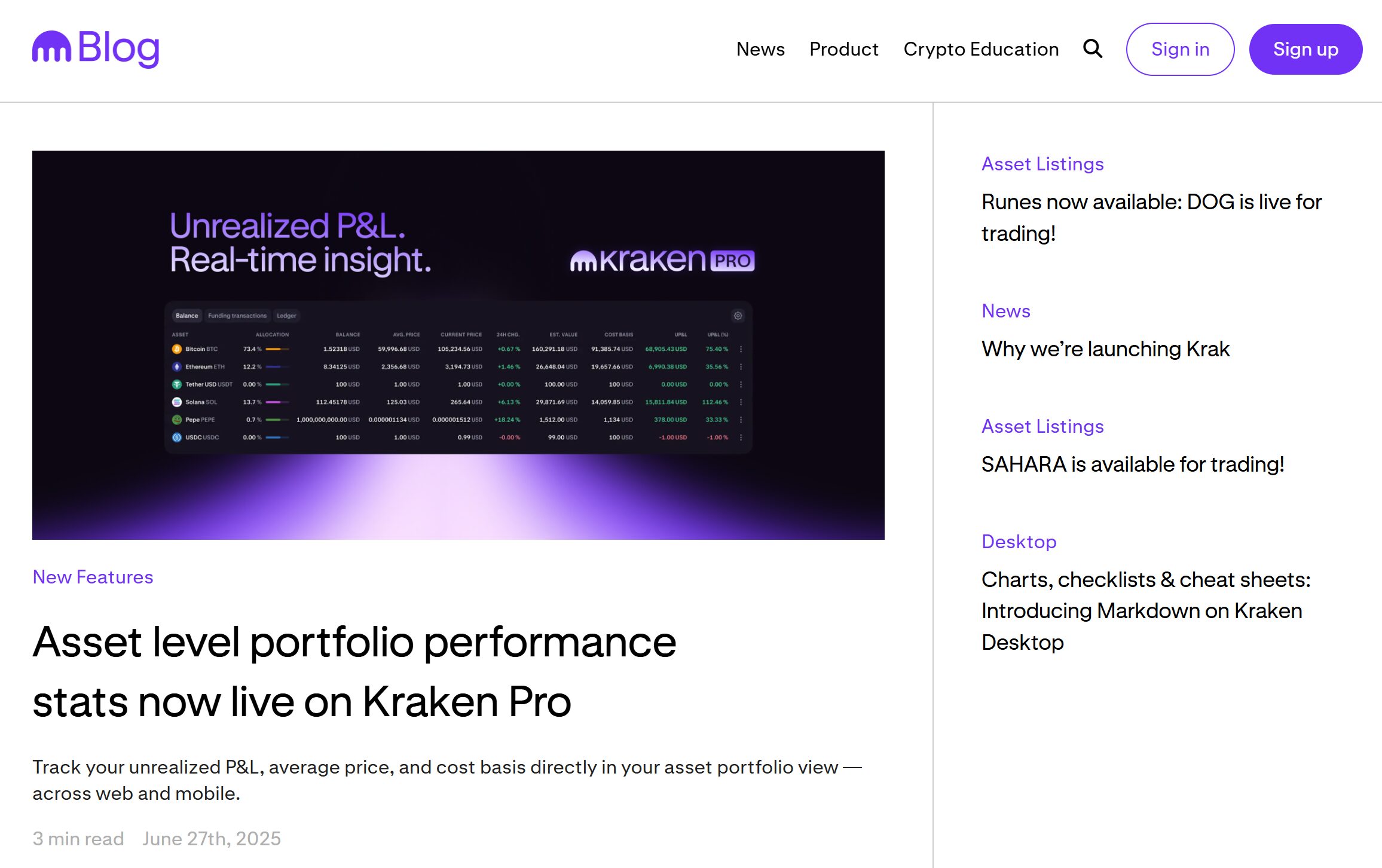The width and height of the screenshot is (1382, 868).
Task: Click the Asset Listings label above the SAHARA article
Action: tap(1042, 426)
